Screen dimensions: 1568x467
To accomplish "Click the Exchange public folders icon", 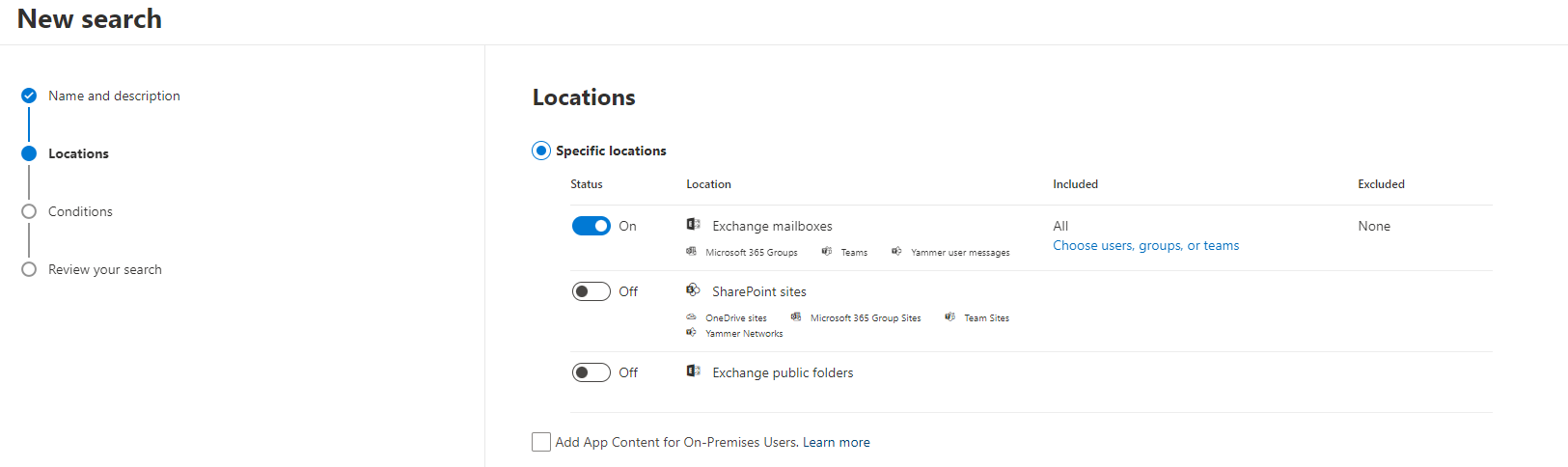I will click(x=693, y=371).
